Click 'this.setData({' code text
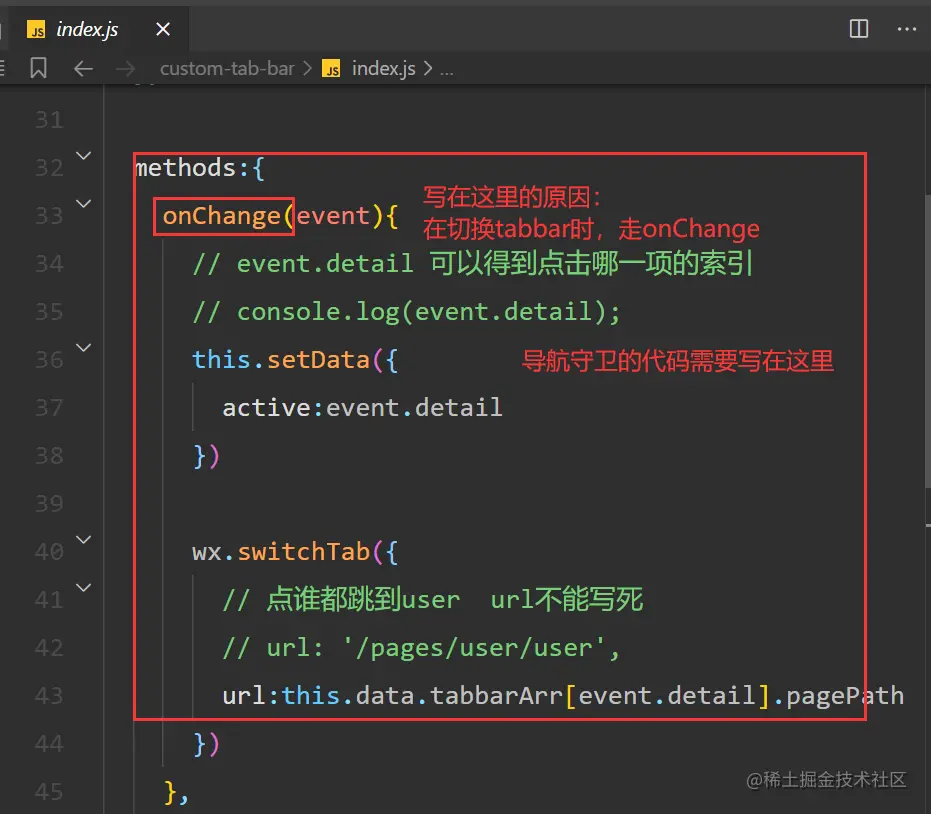Image resolution: width=931 pixels, height=814 pixels. [x=295, y=360]
